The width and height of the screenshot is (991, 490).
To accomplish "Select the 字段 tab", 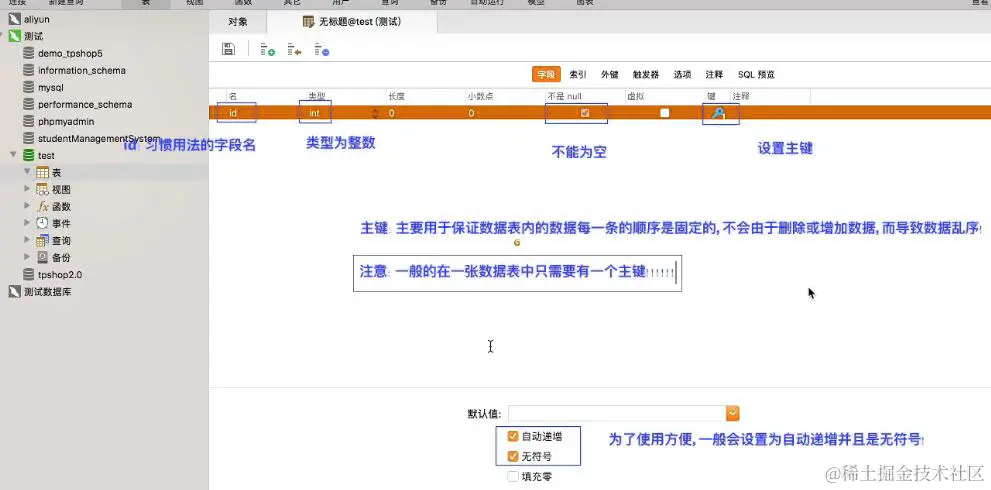I will [x=546, y=75].
